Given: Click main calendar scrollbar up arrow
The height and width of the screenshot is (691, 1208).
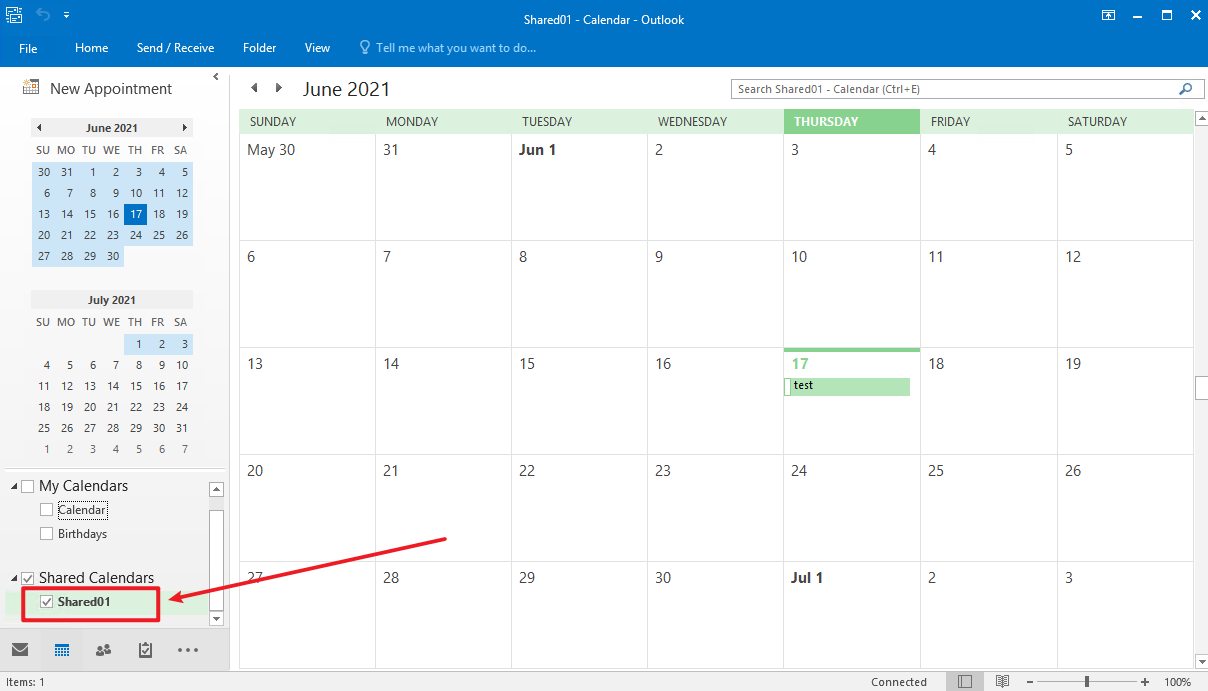Looking at the screenshot, I should 1201,117.
